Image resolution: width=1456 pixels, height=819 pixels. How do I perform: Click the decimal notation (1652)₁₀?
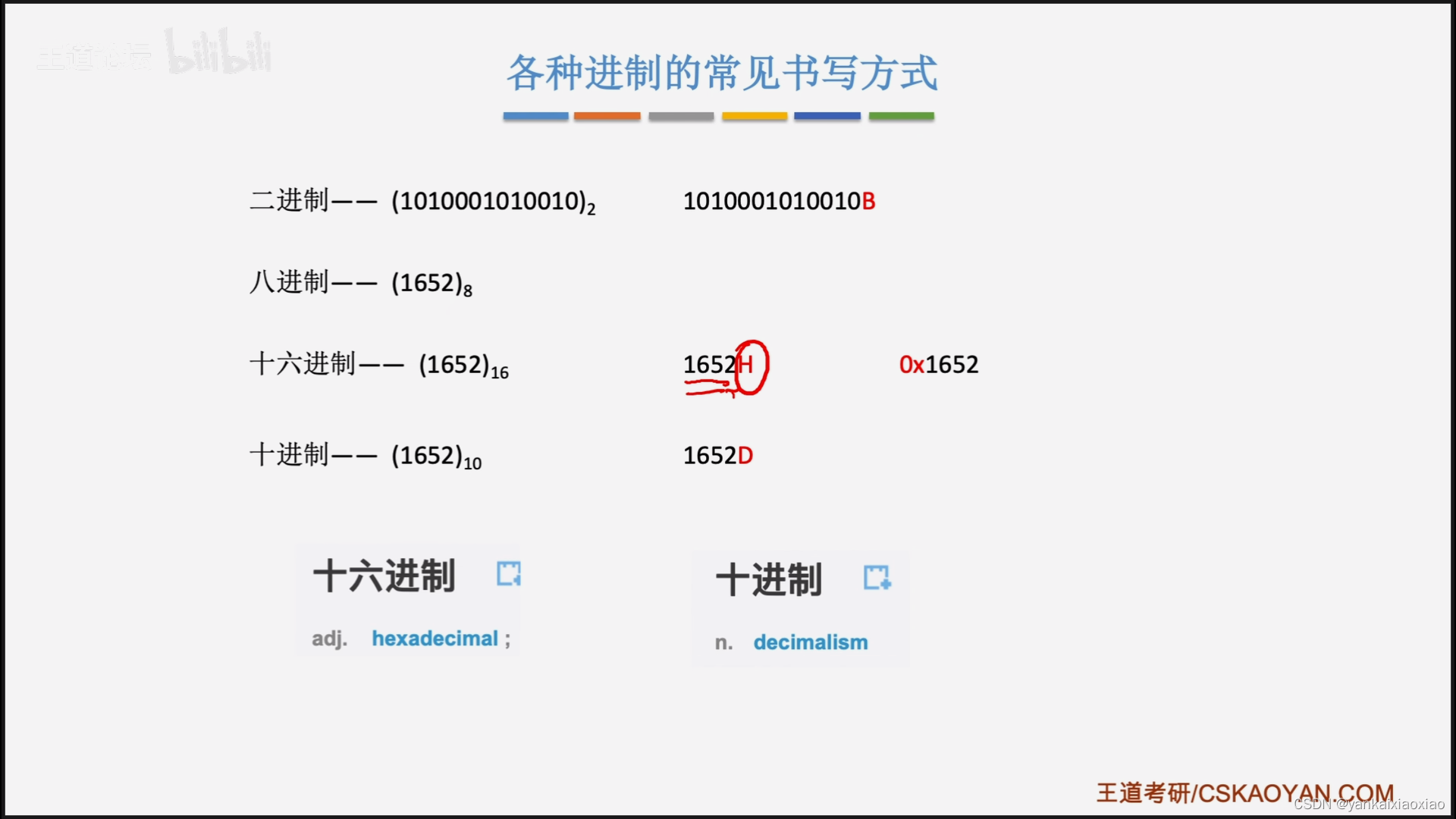pos(437,457)
